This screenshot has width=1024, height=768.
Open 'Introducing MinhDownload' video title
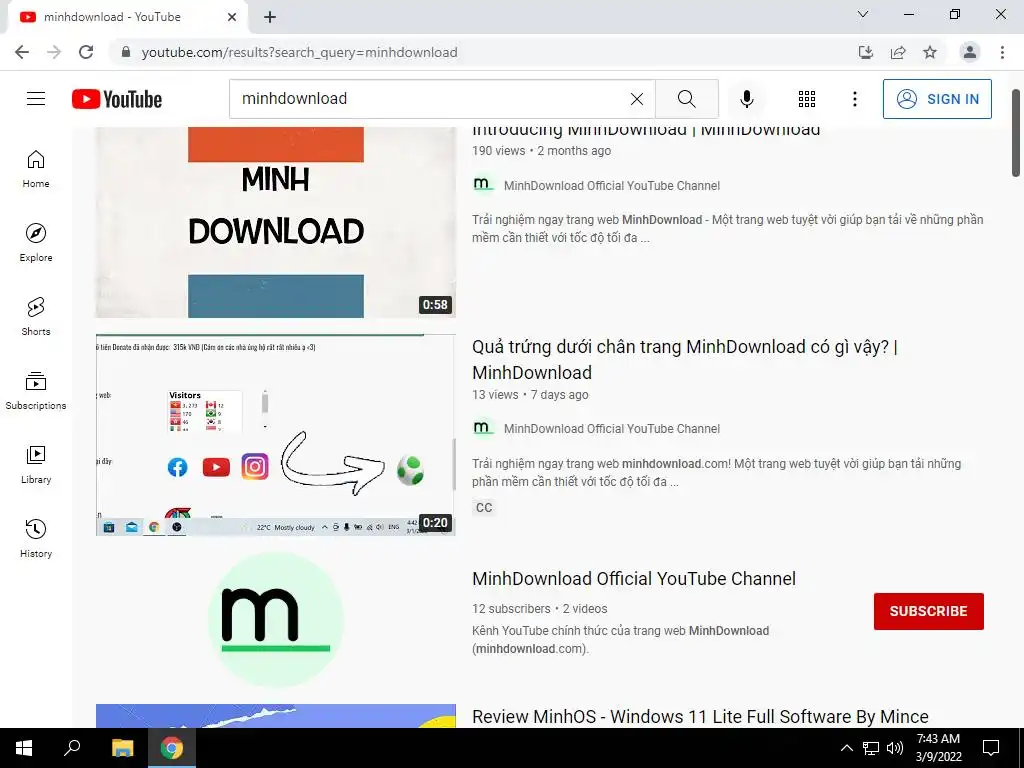click(x=646, y=131)
